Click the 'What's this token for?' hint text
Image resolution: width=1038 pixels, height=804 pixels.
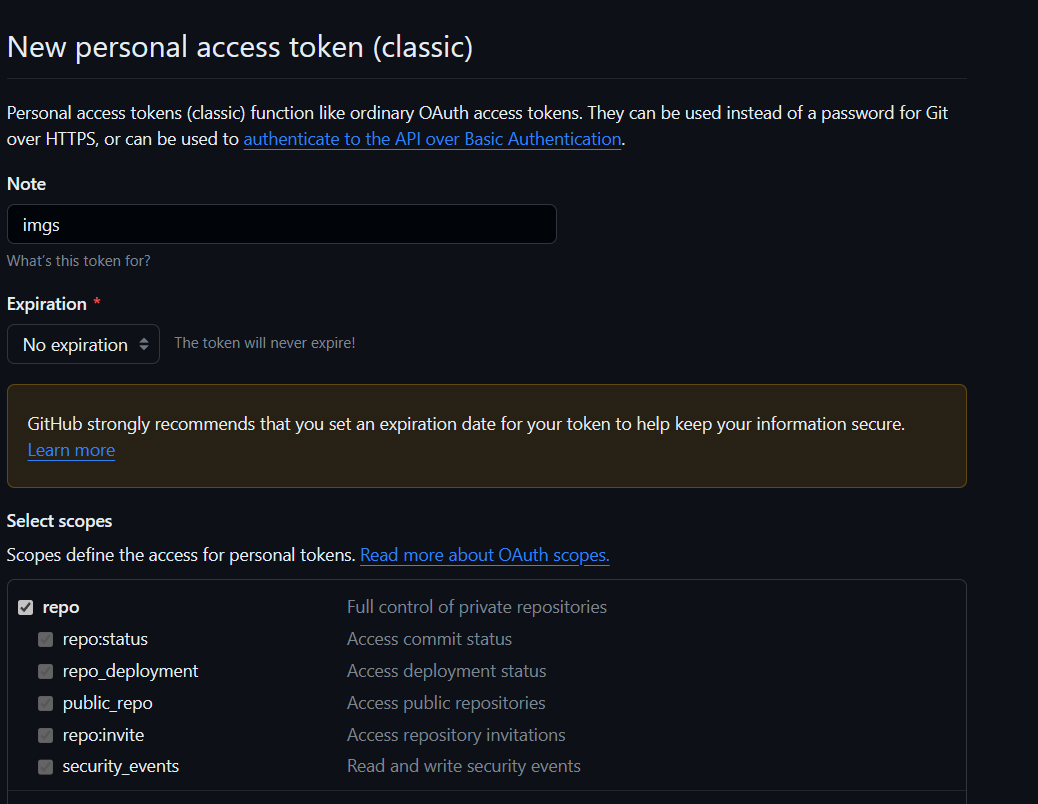[79, 261]
